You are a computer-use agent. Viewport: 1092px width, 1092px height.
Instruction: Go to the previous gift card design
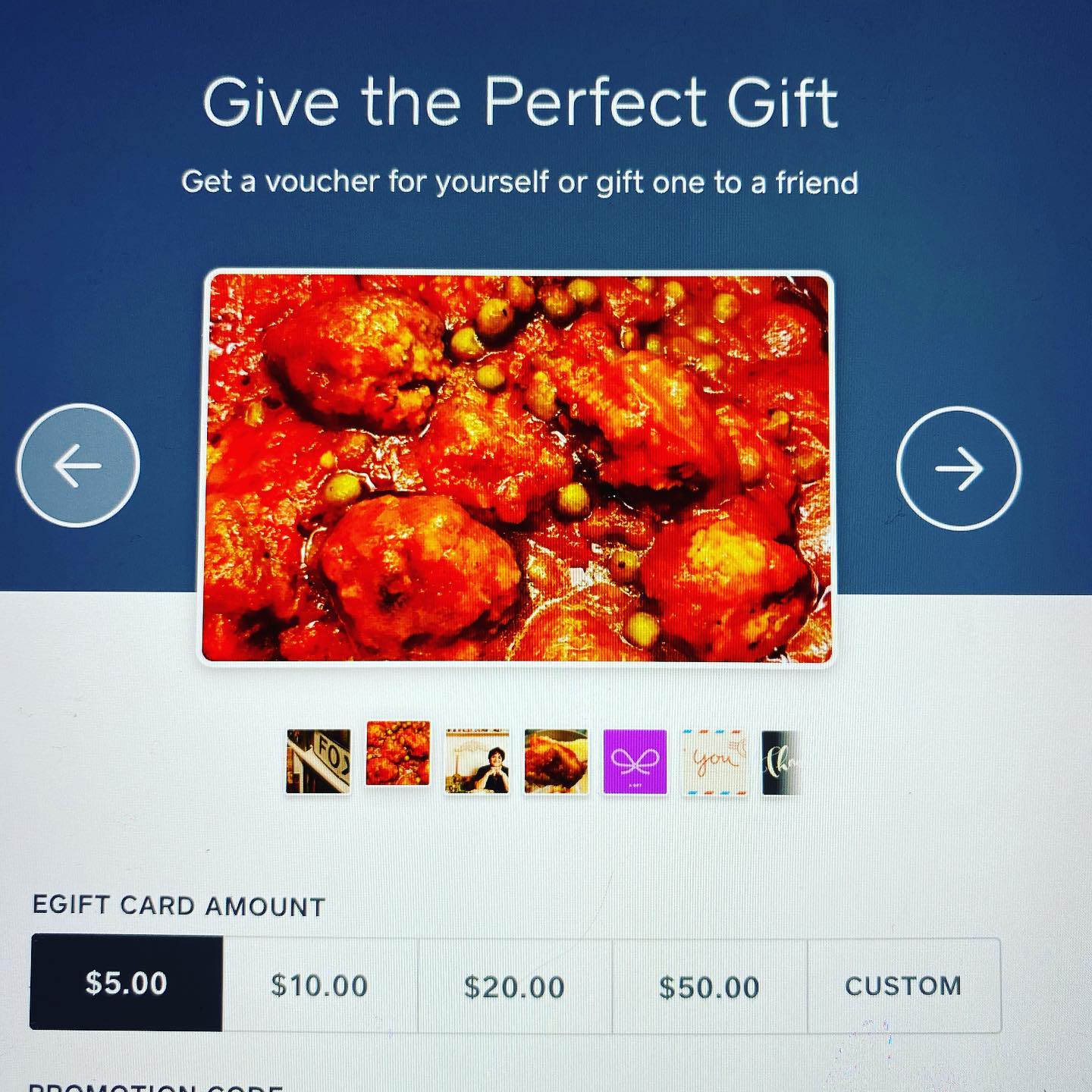click(x=78, y=465)
